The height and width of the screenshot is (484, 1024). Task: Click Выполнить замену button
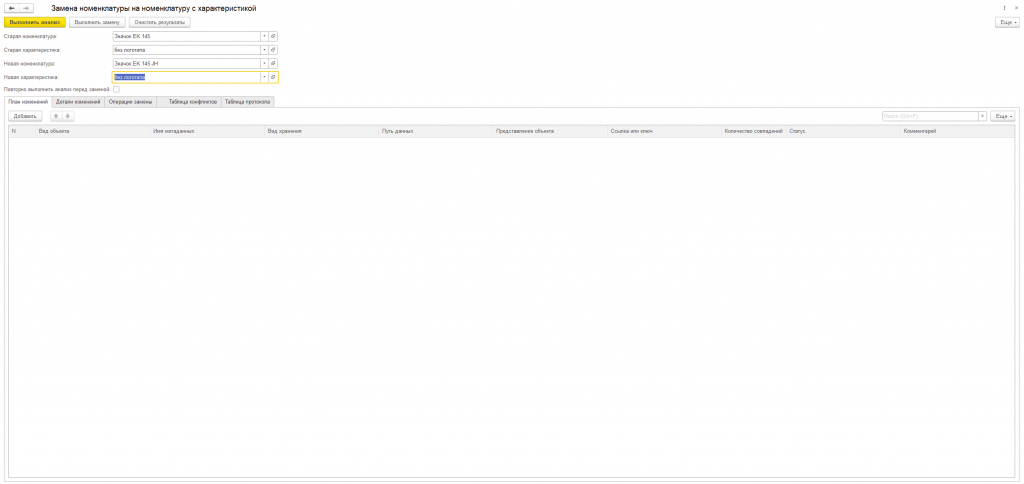(97, 22)
